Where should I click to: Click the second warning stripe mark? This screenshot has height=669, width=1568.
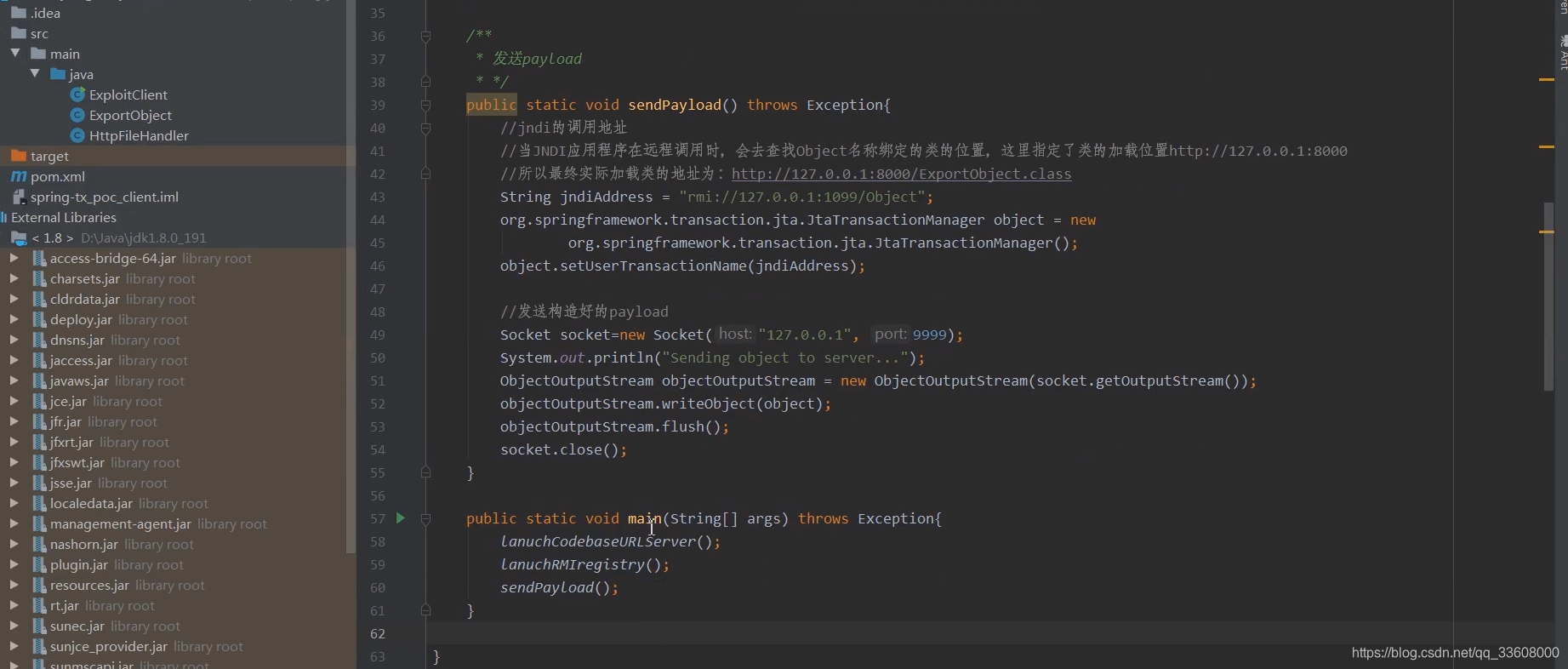click(x=1547, y=147)
